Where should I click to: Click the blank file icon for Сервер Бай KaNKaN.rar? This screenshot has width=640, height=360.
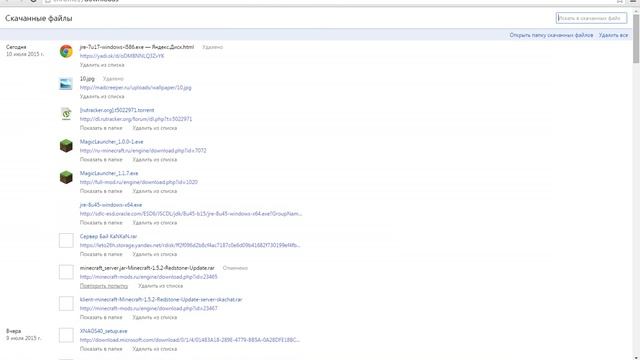click(66, 240)
